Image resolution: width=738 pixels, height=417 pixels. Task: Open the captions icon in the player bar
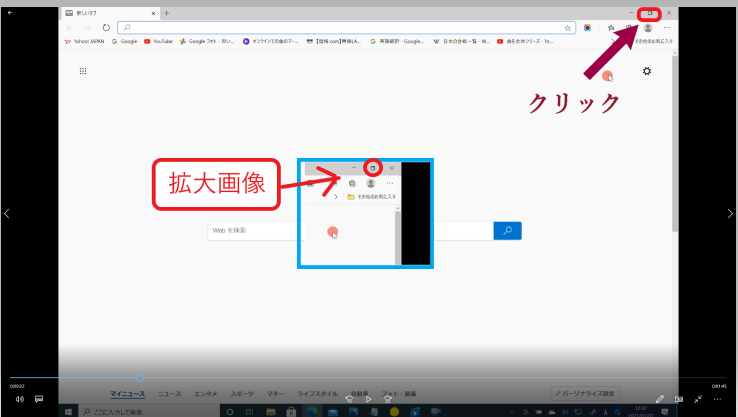(39, 398)
